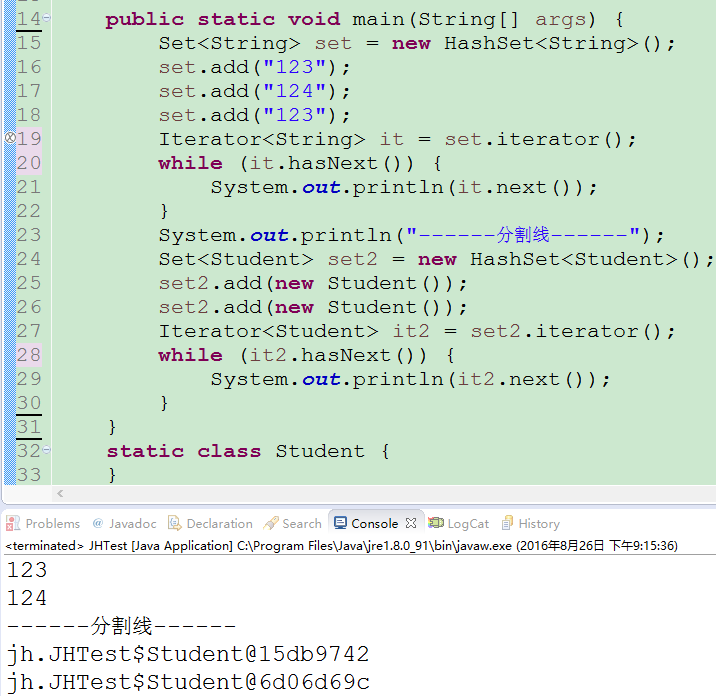This screenshot has height=696, width=716.
Task: Click line number 28 in the gutter
Action: click(29, 355)
